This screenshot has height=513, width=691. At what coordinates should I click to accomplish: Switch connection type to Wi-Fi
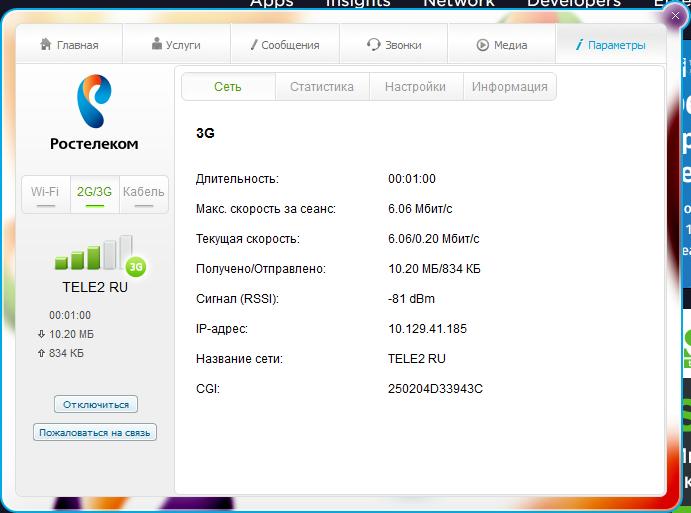point(45,192)
